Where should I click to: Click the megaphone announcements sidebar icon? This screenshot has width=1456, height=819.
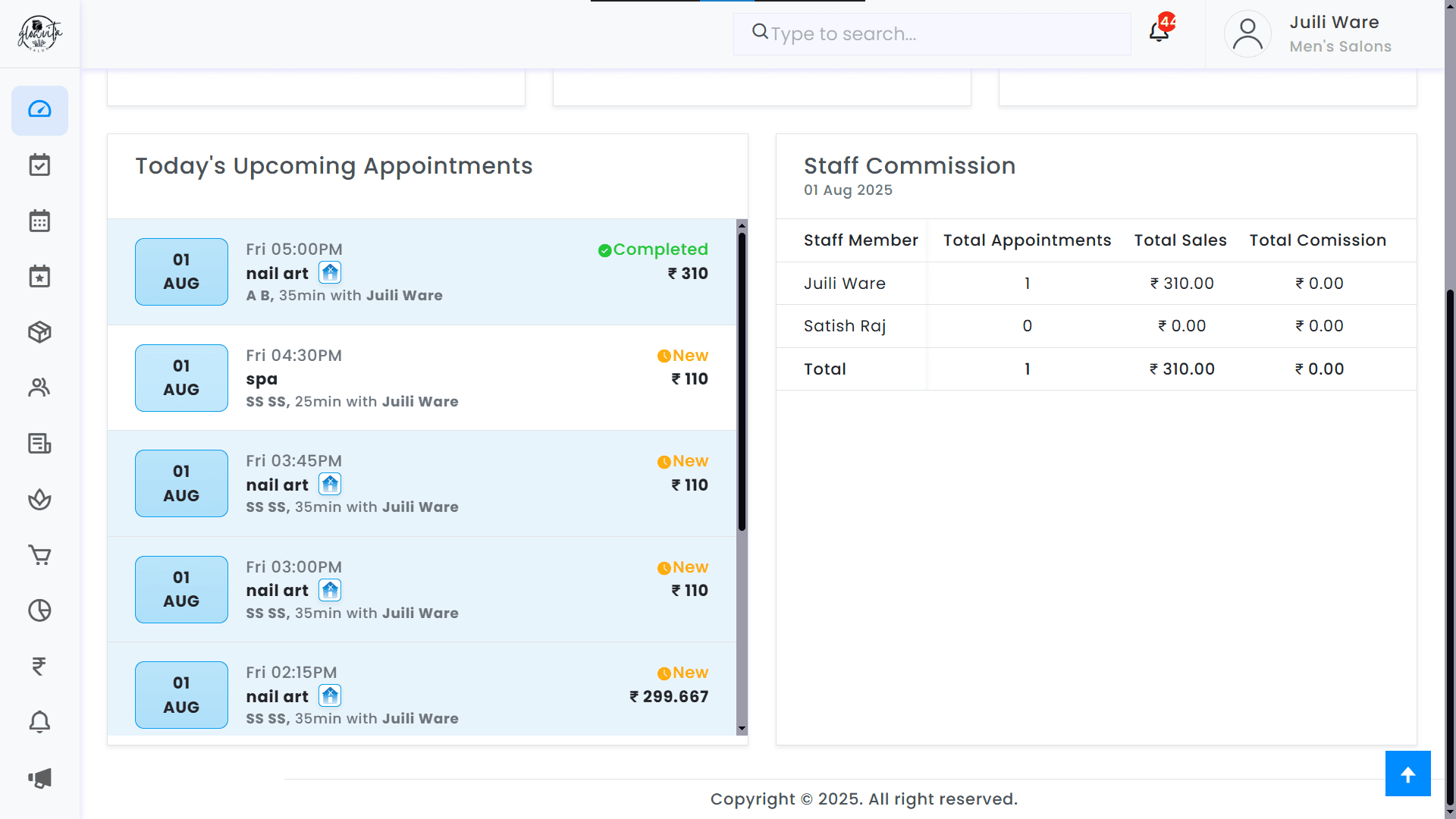coord(39,778)
